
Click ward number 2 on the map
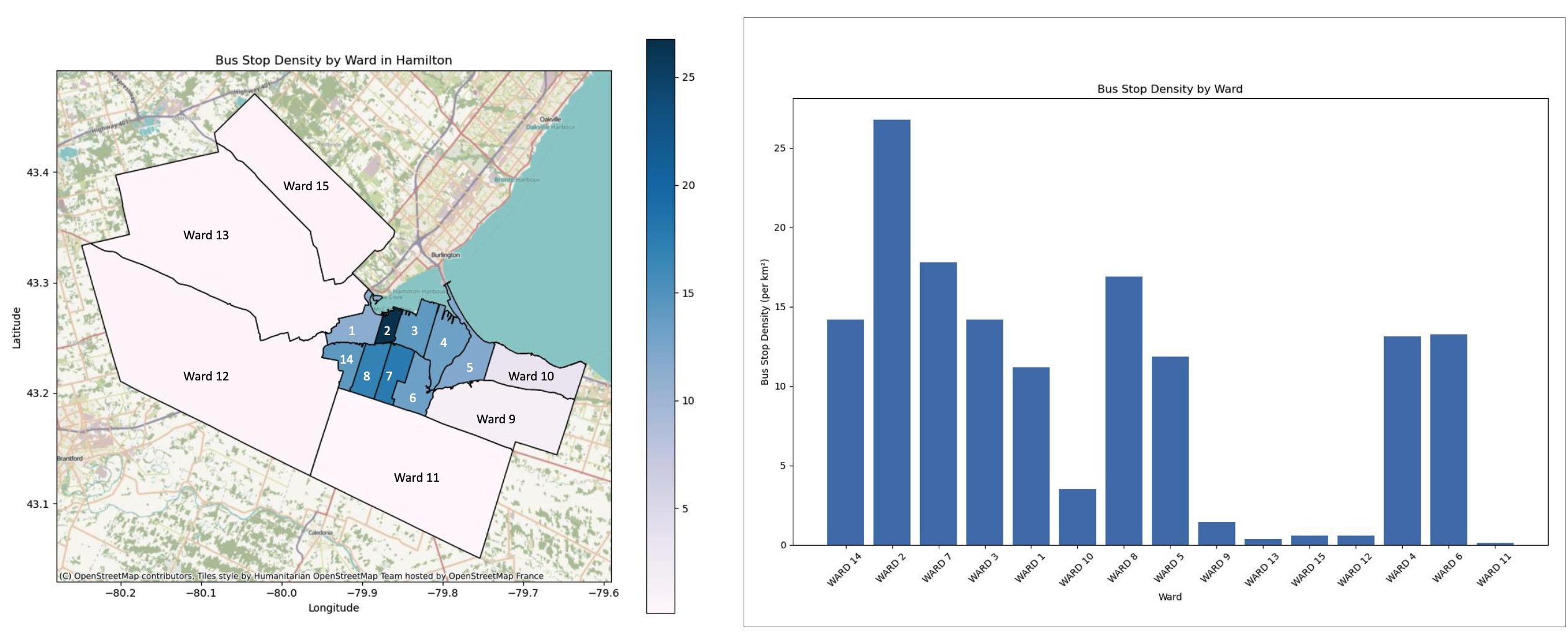387,331
